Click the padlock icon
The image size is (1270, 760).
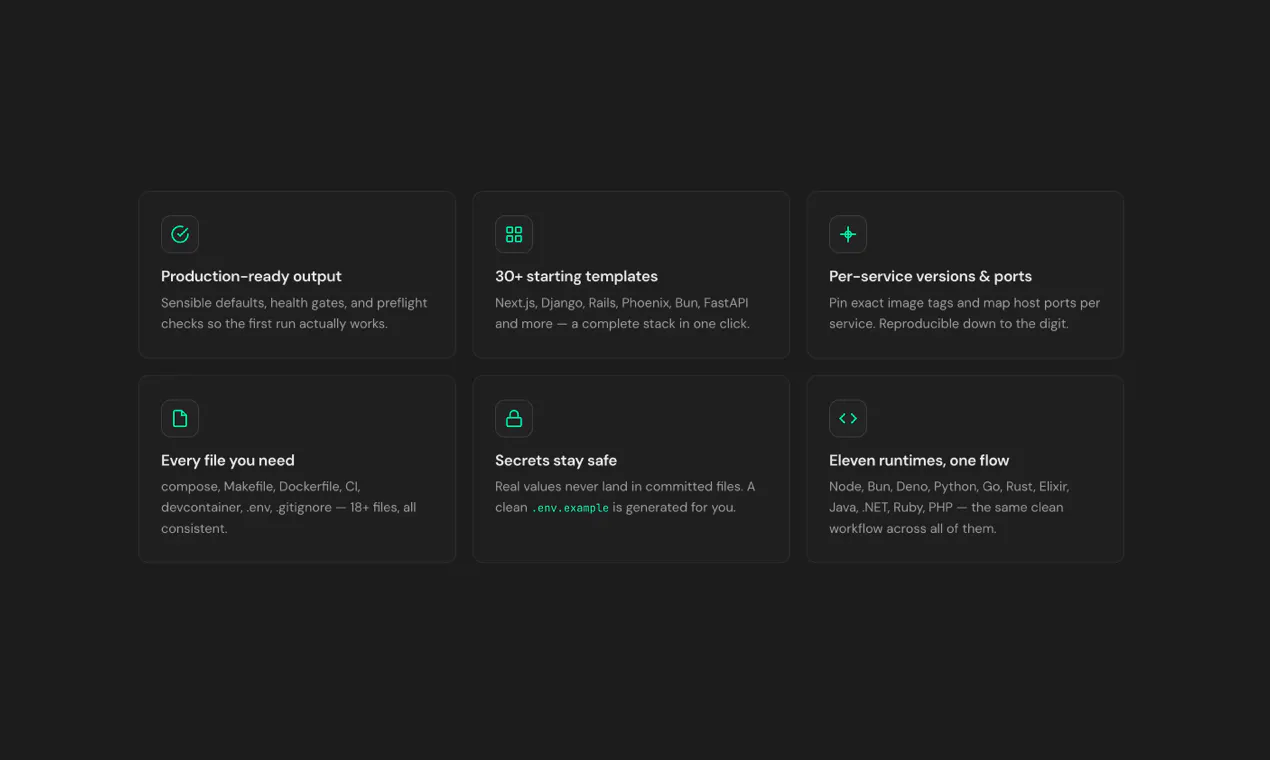(x=514, y=418)
